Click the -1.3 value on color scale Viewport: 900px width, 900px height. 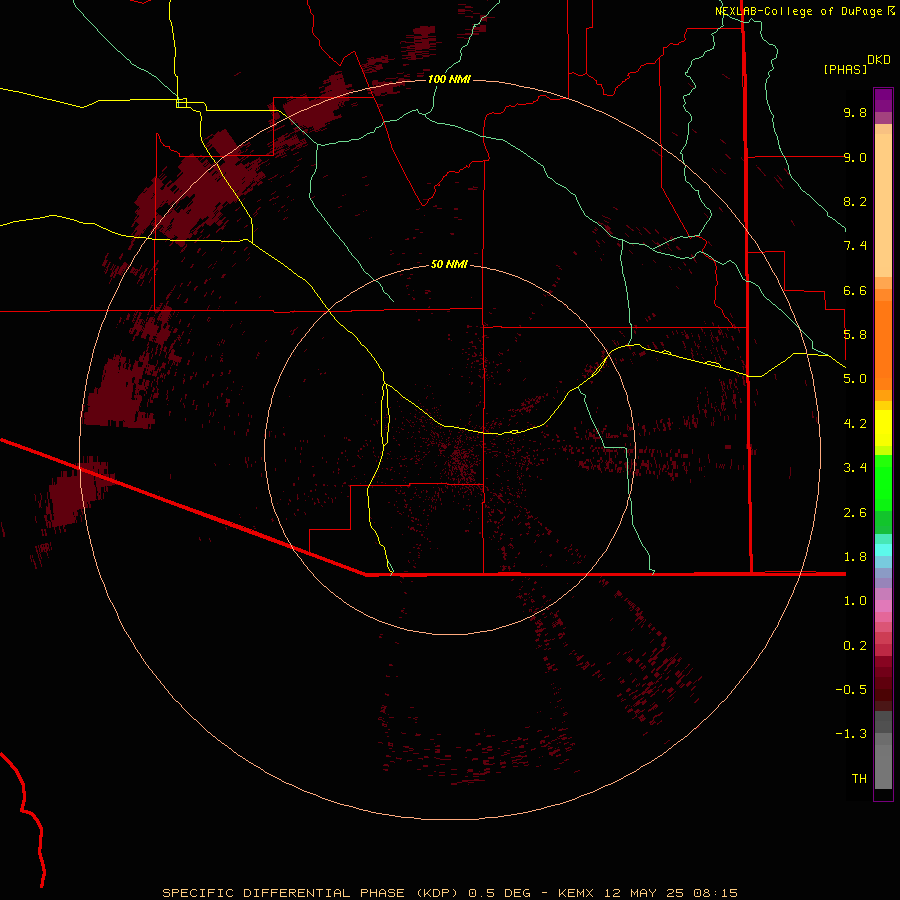point(851,734)
